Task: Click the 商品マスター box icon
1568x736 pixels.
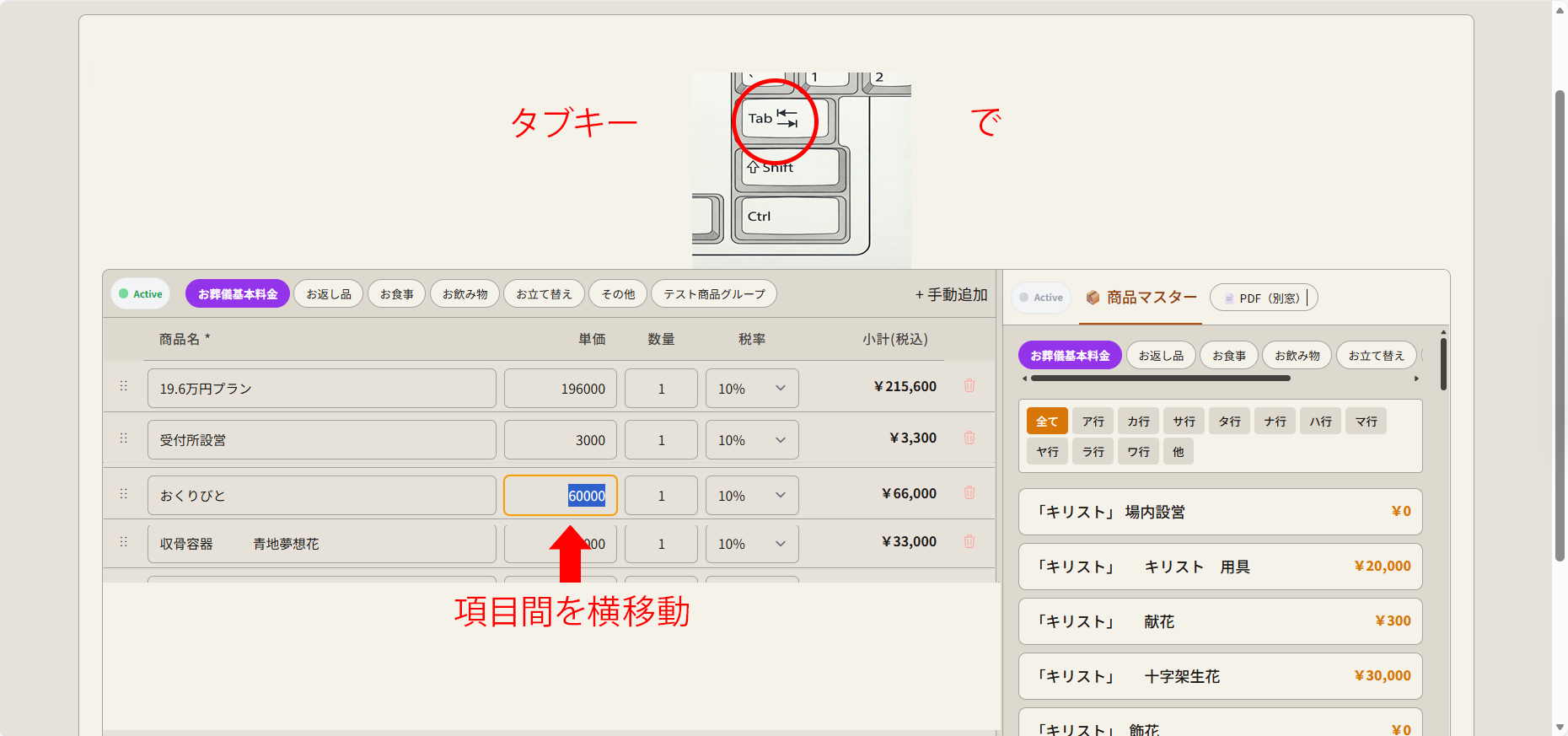Action: [x=1093, y=298]
